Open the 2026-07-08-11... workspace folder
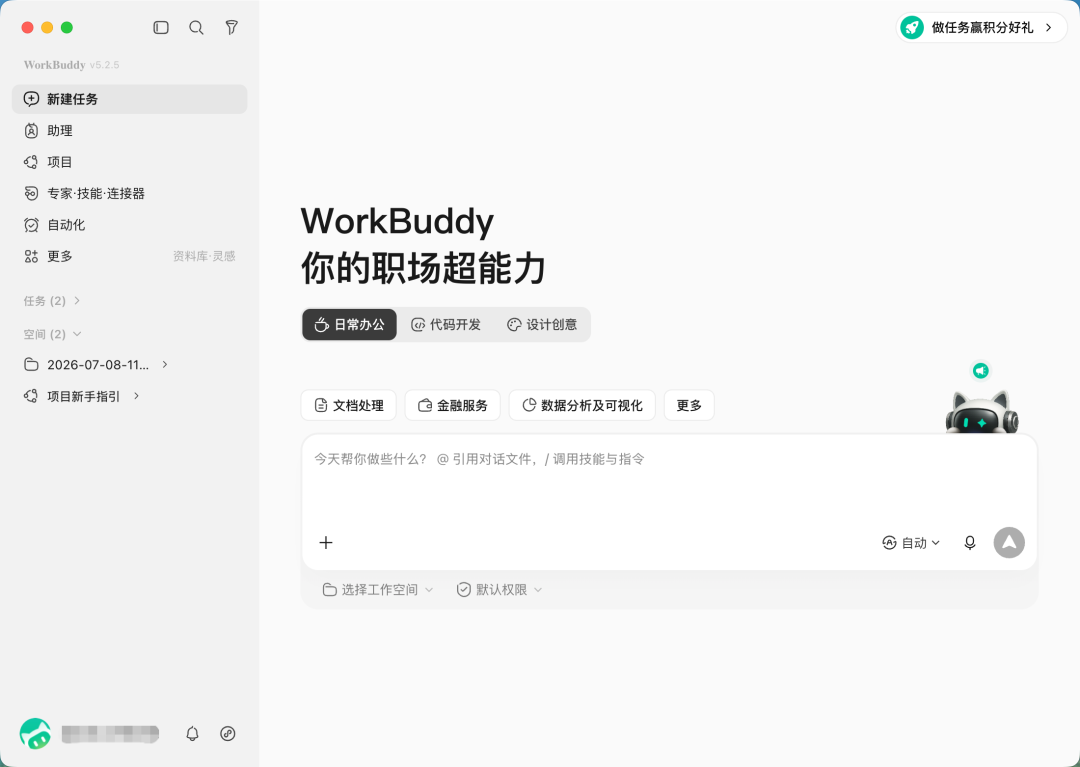This screenshot has width=1080, height=767. (x=96, y=365)
